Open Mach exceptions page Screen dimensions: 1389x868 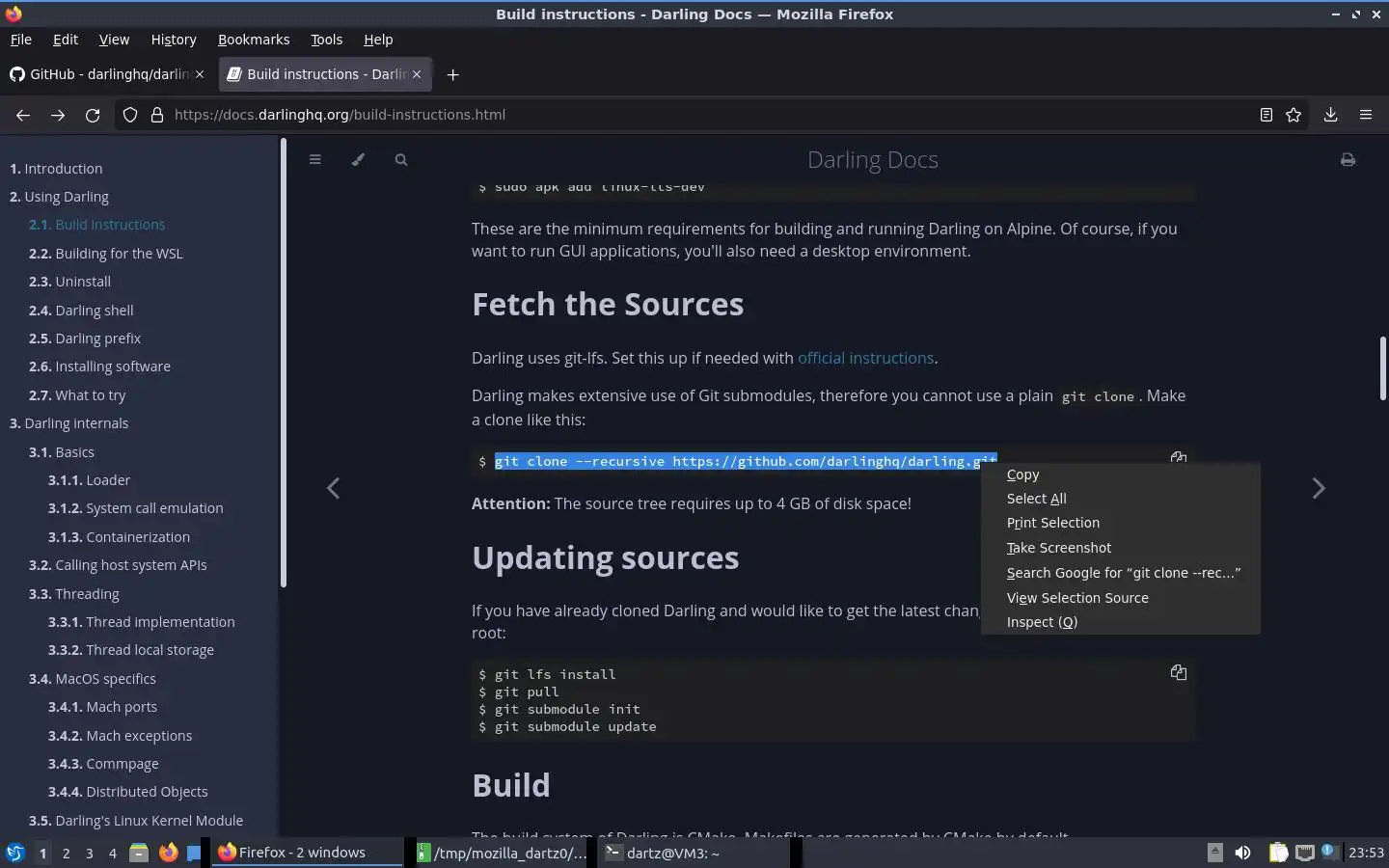pyautogui.click(x=120, y=736)
